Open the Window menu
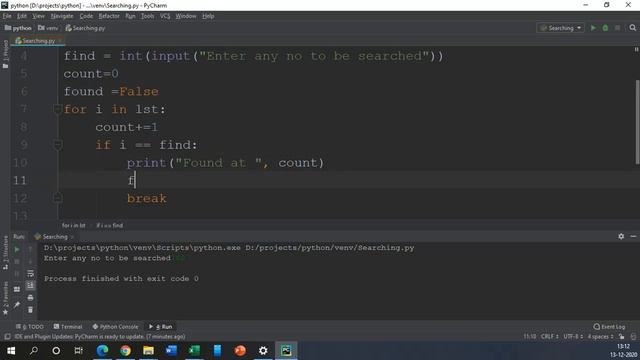 pyautogui.click(x=186, y=16)
